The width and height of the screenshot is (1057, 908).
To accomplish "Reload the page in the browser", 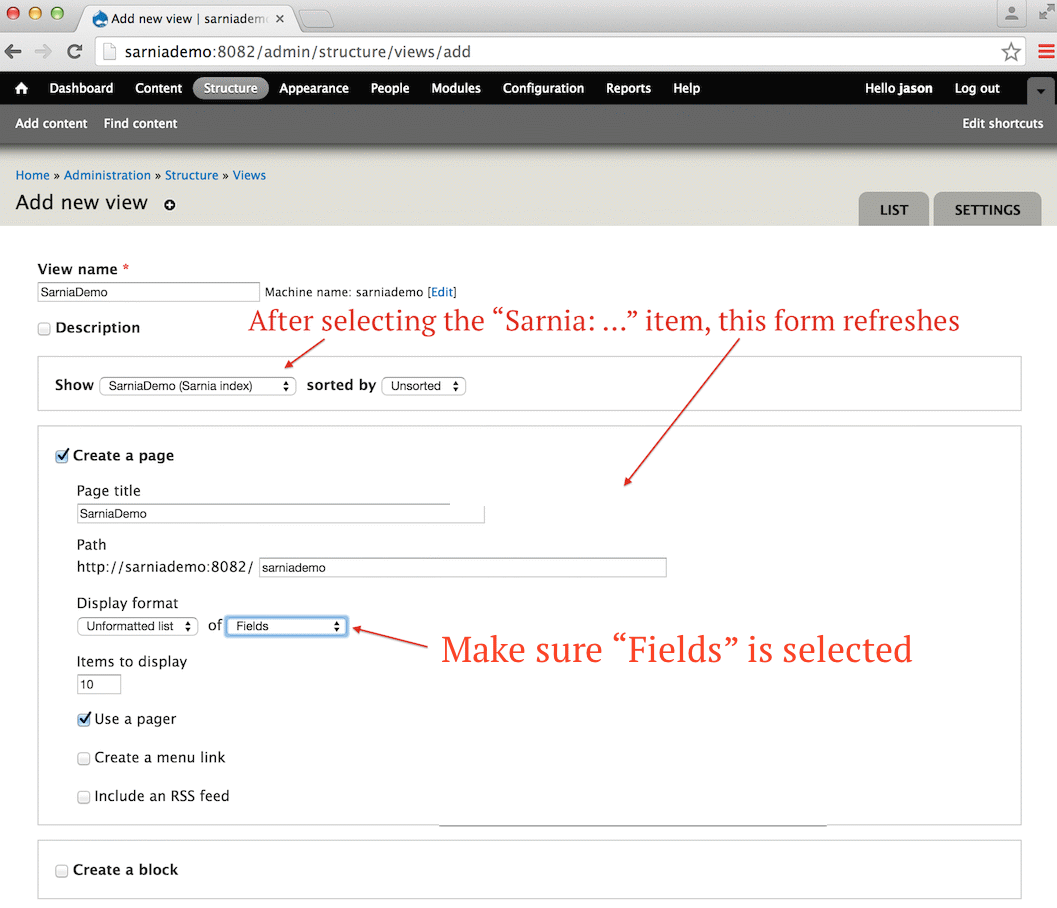I will pyautogui.click(x=74, y=52).
